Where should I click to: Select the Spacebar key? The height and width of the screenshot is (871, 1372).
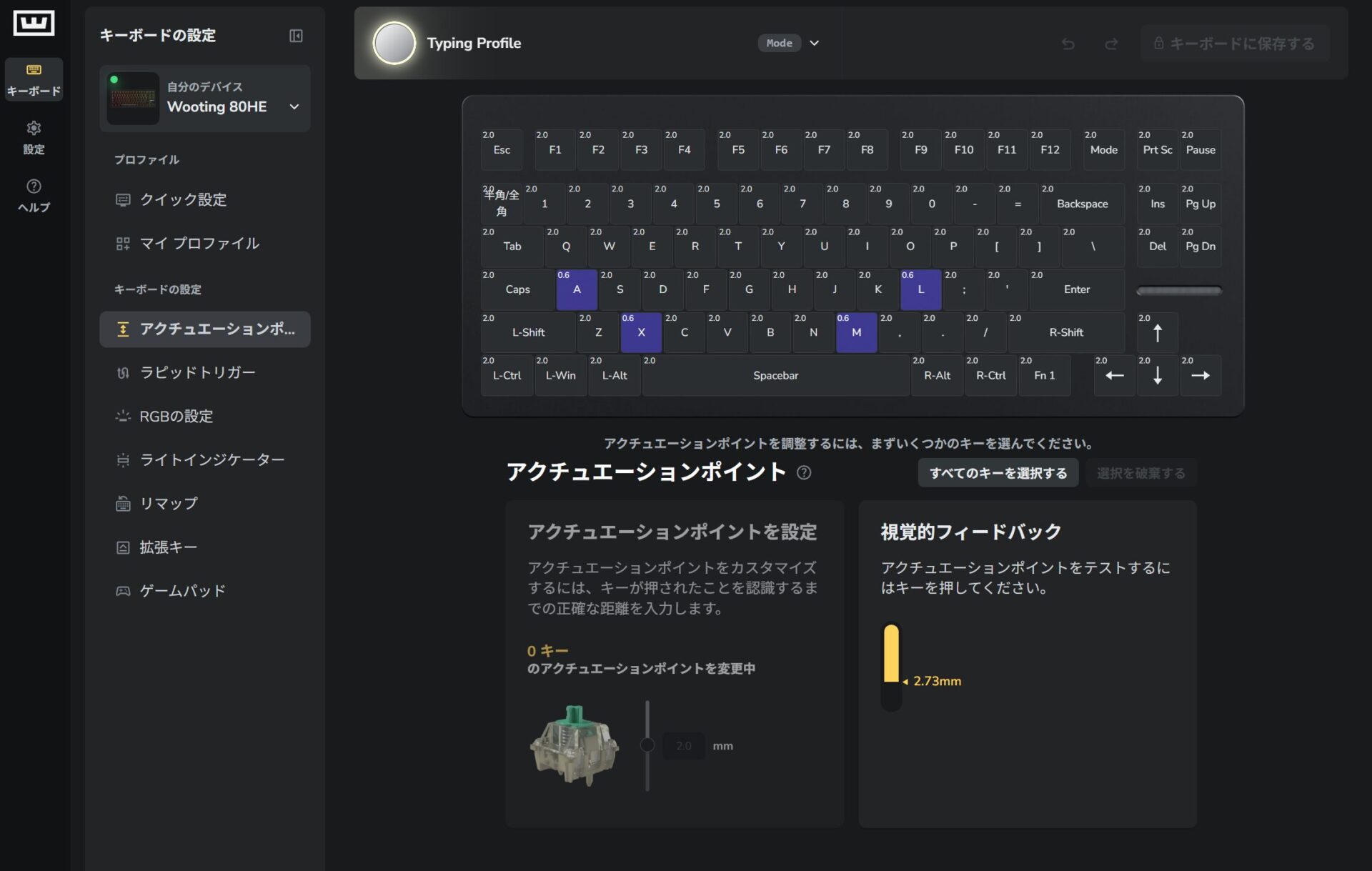(x=775, y=375)
